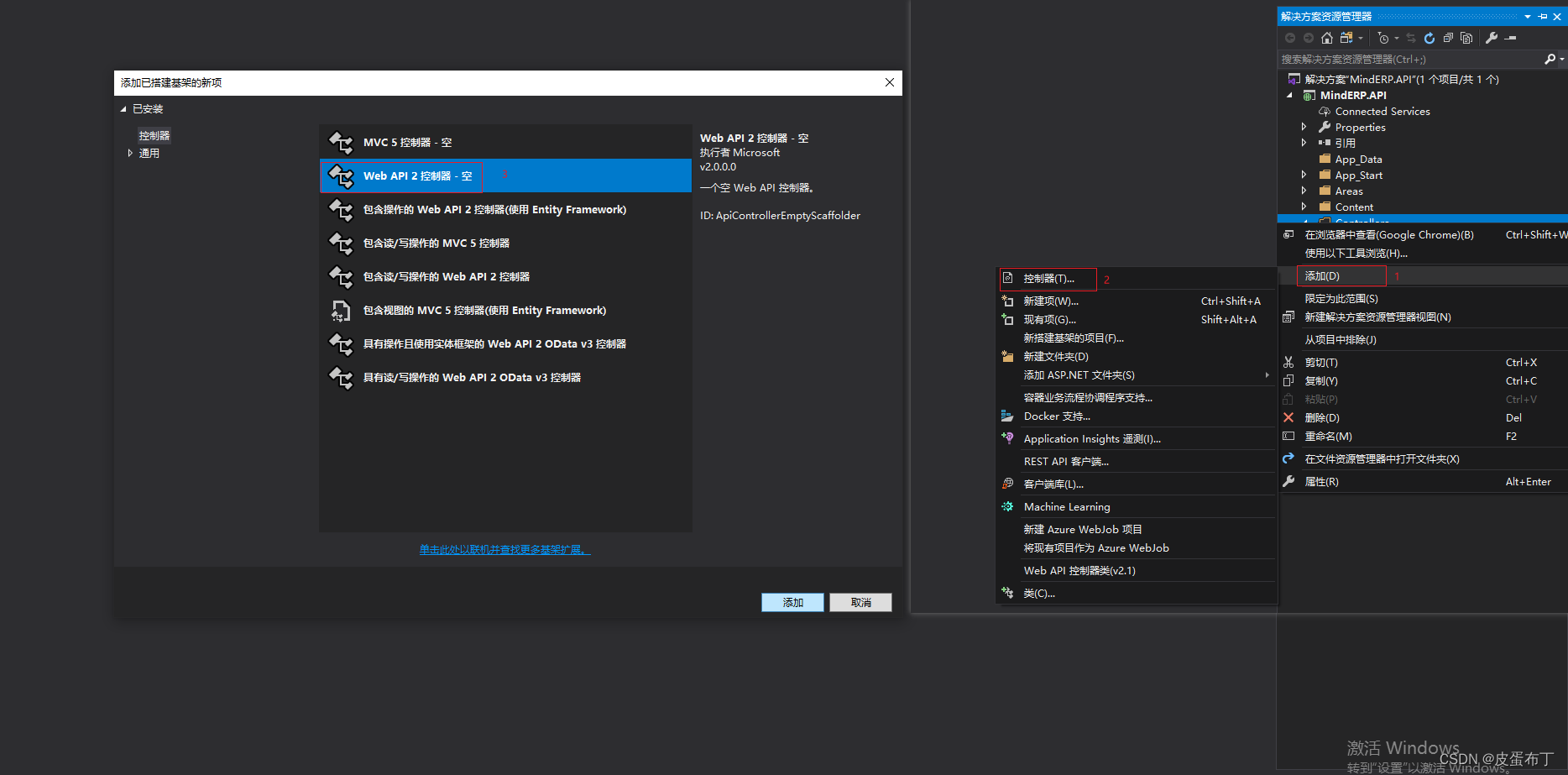Screen dimensions: 1568x775
Task: Choose 具有读/写操作的 Web API 2 OData v3 控制器
Action: [506, 377]
